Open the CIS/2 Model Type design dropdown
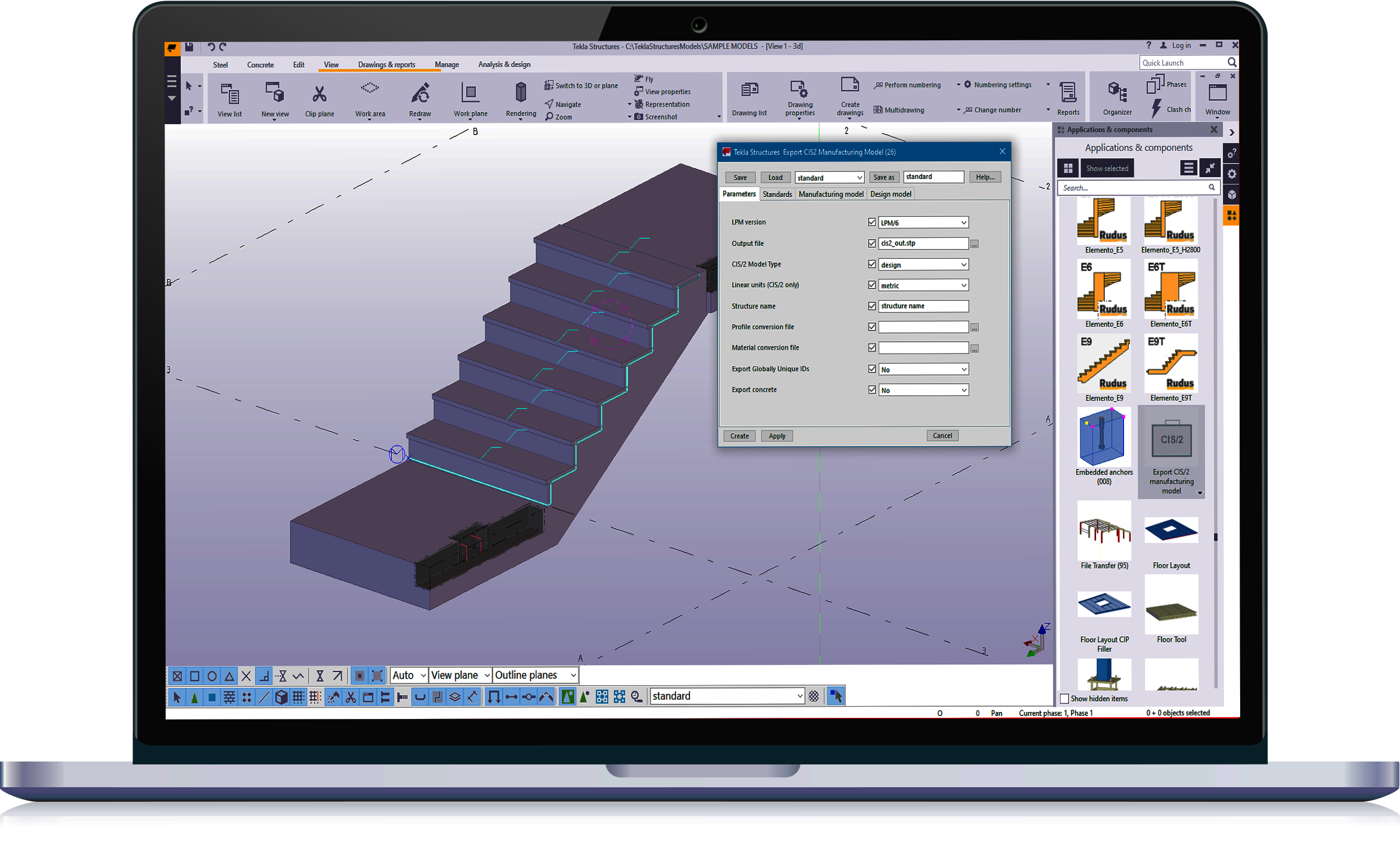 (923, 265)
